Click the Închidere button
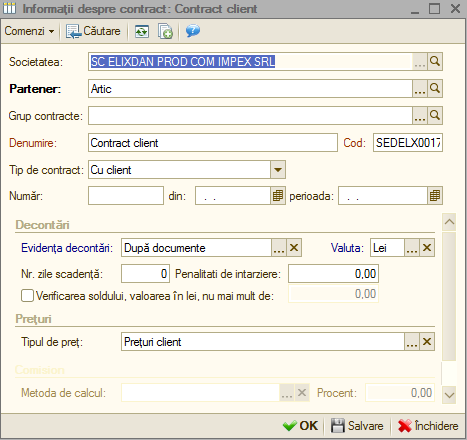 tap(428, 426)
